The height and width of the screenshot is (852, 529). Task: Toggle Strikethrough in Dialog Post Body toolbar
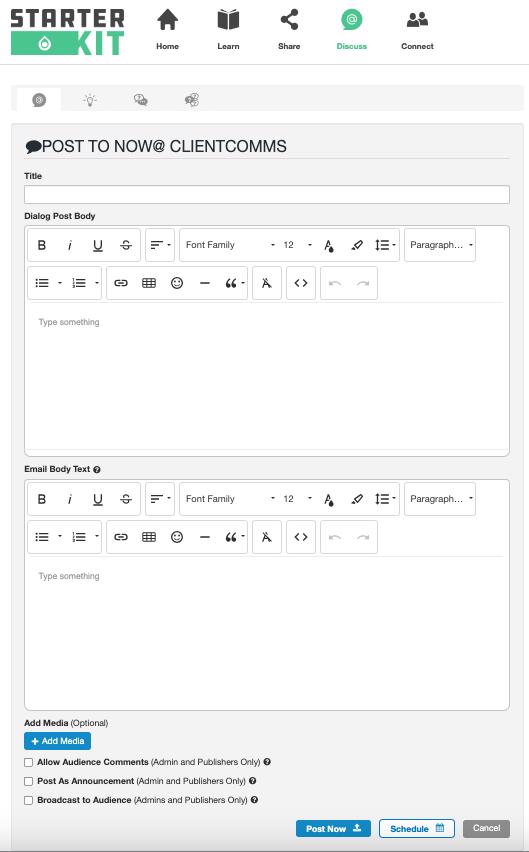tap(126, 245)
